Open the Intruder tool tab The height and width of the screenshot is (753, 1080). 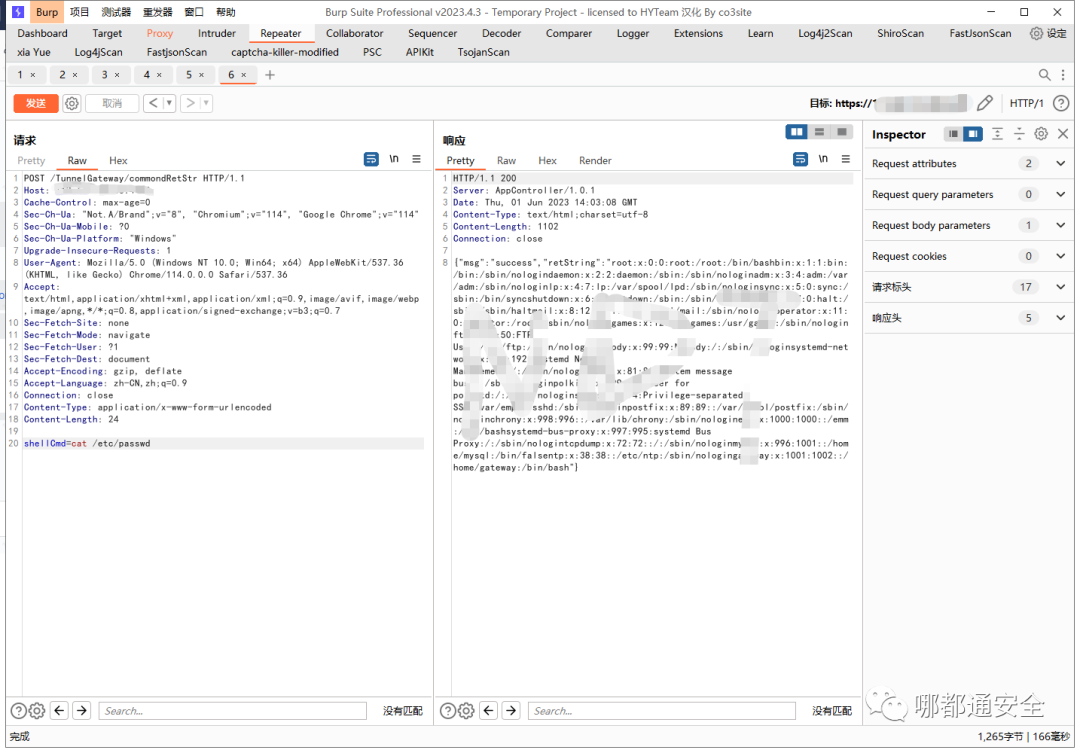click(216, 33)
